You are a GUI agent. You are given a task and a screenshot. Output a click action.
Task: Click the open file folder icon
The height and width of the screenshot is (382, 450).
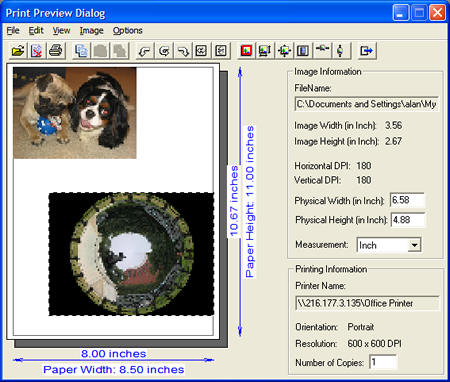[18, 51]
